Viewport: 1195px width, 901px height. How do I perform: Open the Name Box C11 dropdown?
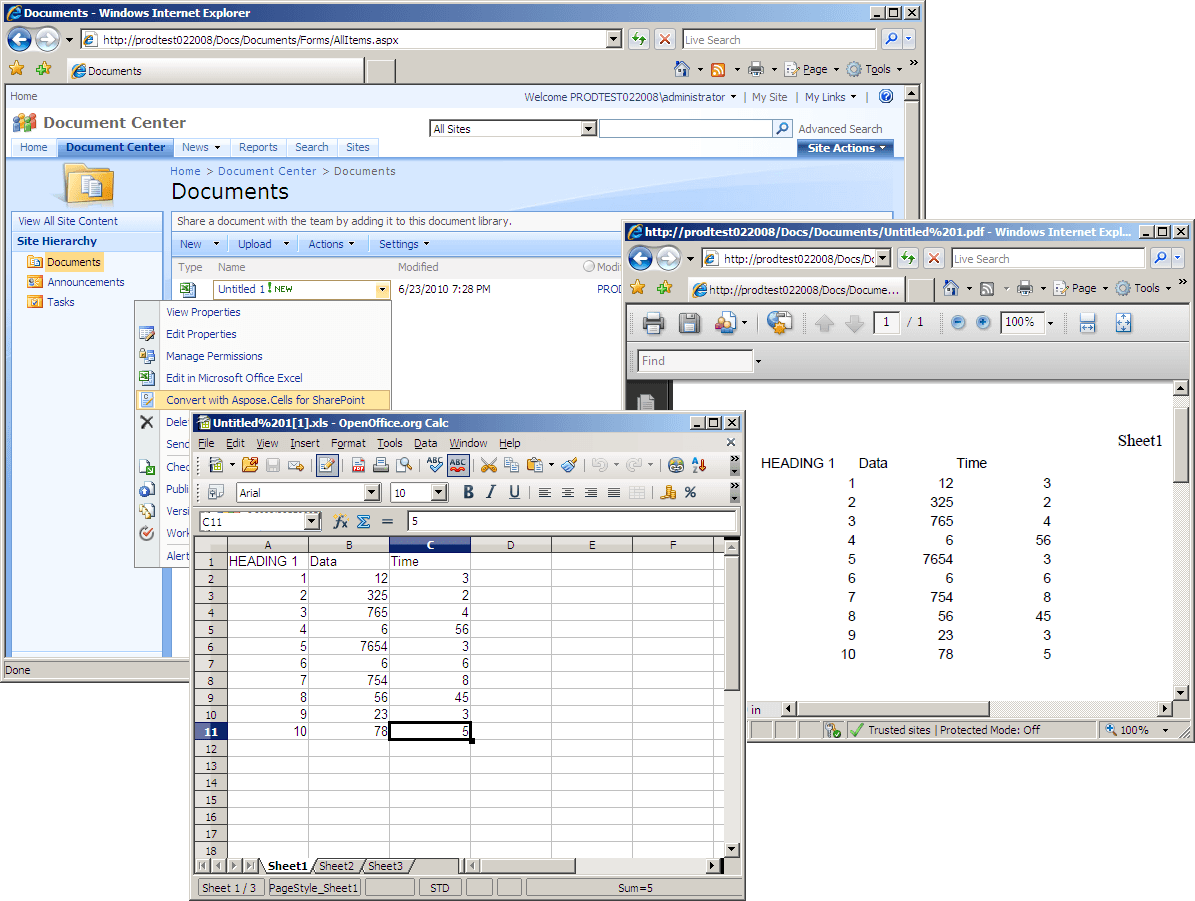(x=312, y=521)
